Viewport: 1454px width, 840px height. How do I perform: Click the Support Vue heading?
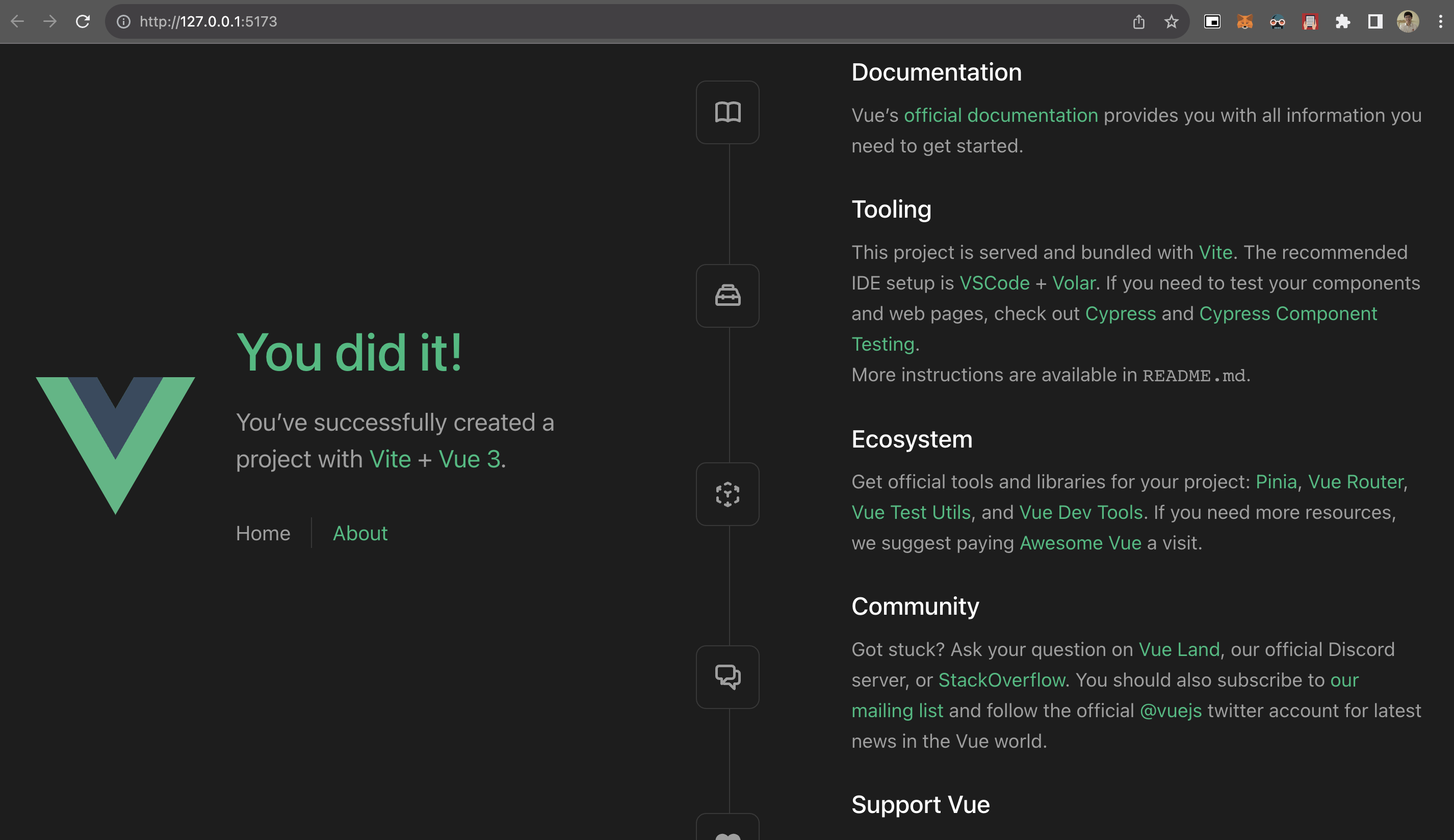pyautogui.click(x=921, y=805)
